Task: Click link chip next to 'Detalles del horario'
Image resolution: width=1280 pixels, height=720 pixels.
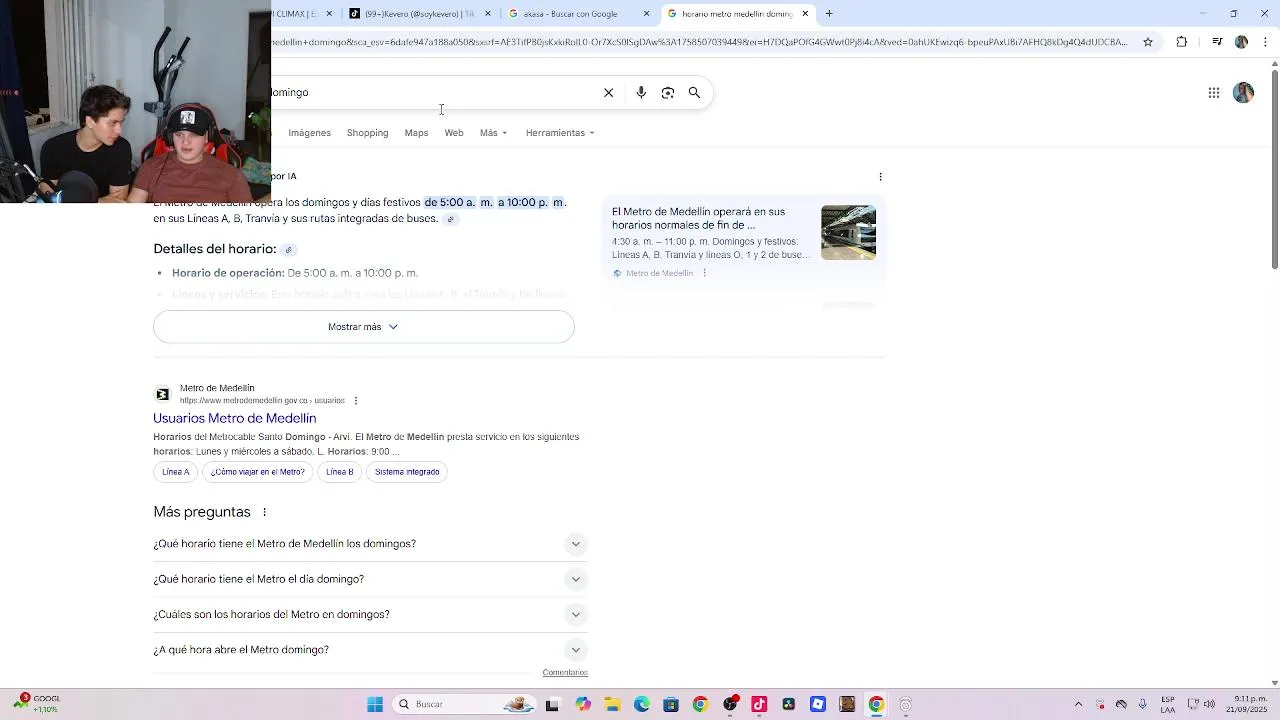Action: (x=288, y=250)
